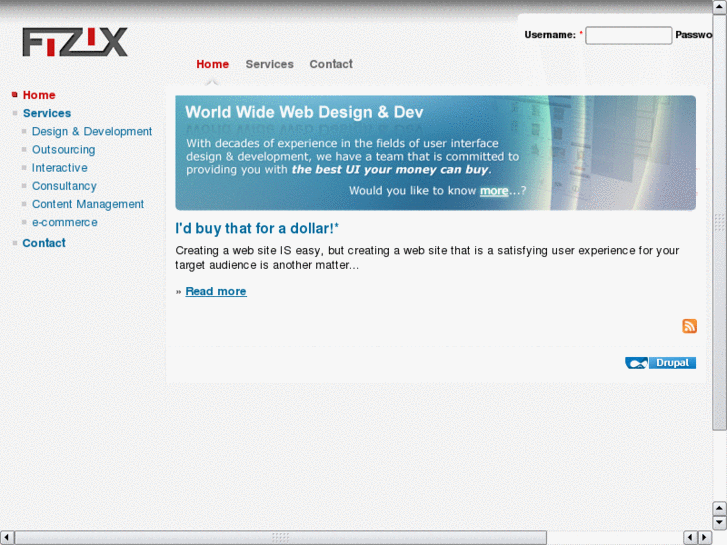Open the RSS feed icon

pos(689,326)
